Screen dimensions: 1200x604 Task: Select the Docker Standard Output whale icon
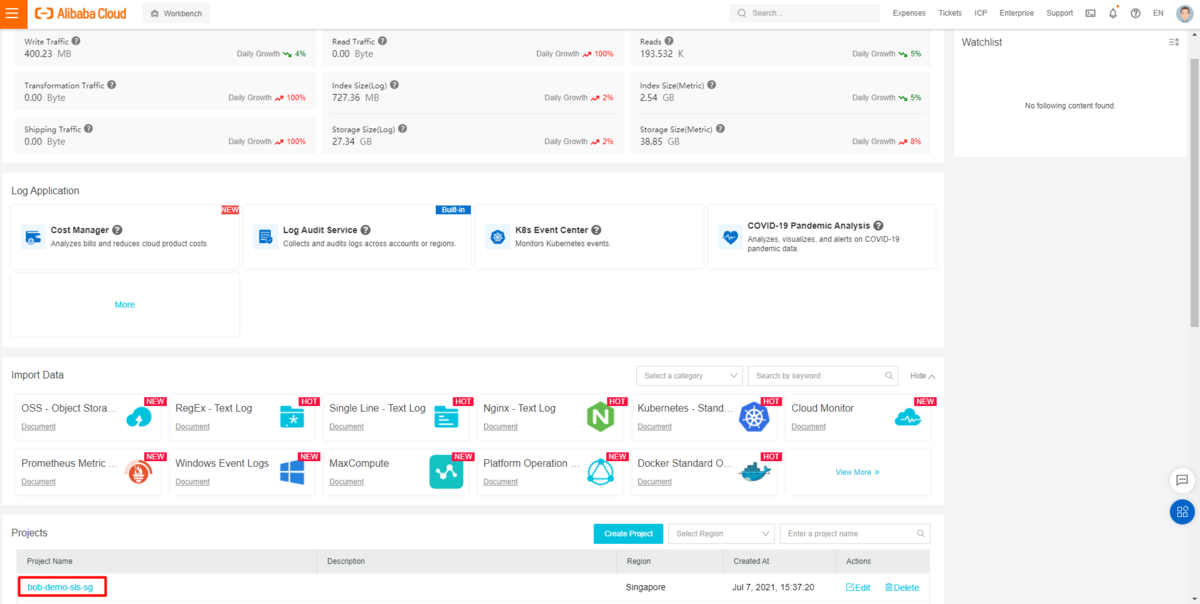754,472
